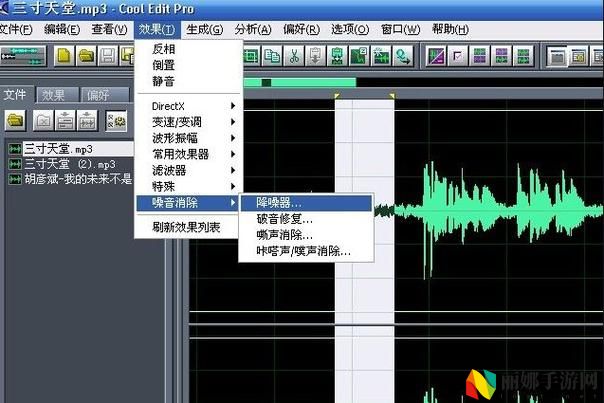Open the 生成(G) menu

205,29
